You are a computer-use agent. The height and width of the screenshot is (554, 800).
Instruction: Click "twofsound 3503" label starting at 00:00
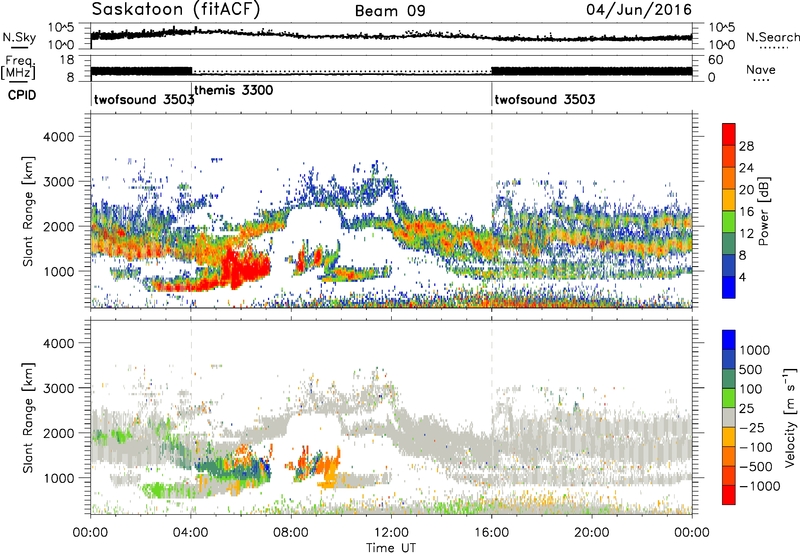(144, 99)
